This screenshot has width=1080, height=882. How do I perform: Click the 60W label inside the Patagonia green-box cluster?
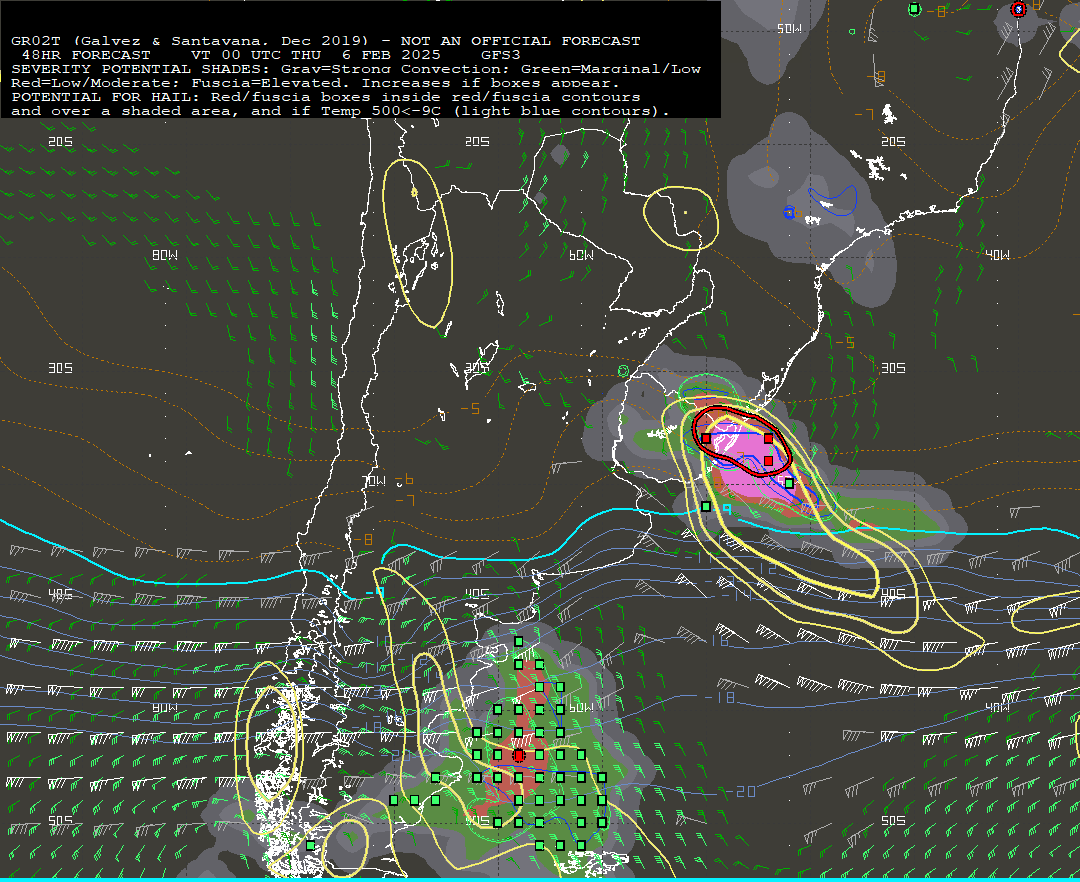click(581, 708)
